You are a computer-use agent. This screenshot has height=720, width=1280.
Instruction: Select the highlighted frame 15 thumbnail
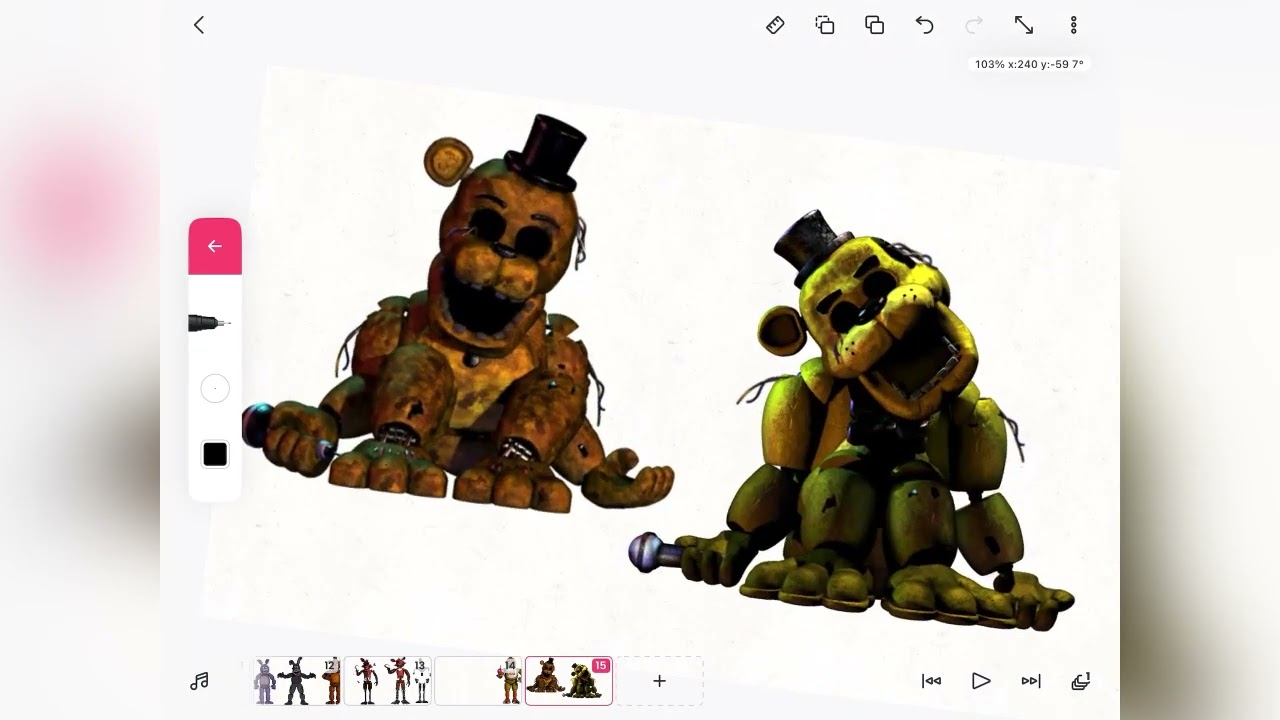(x=569, y=681)
